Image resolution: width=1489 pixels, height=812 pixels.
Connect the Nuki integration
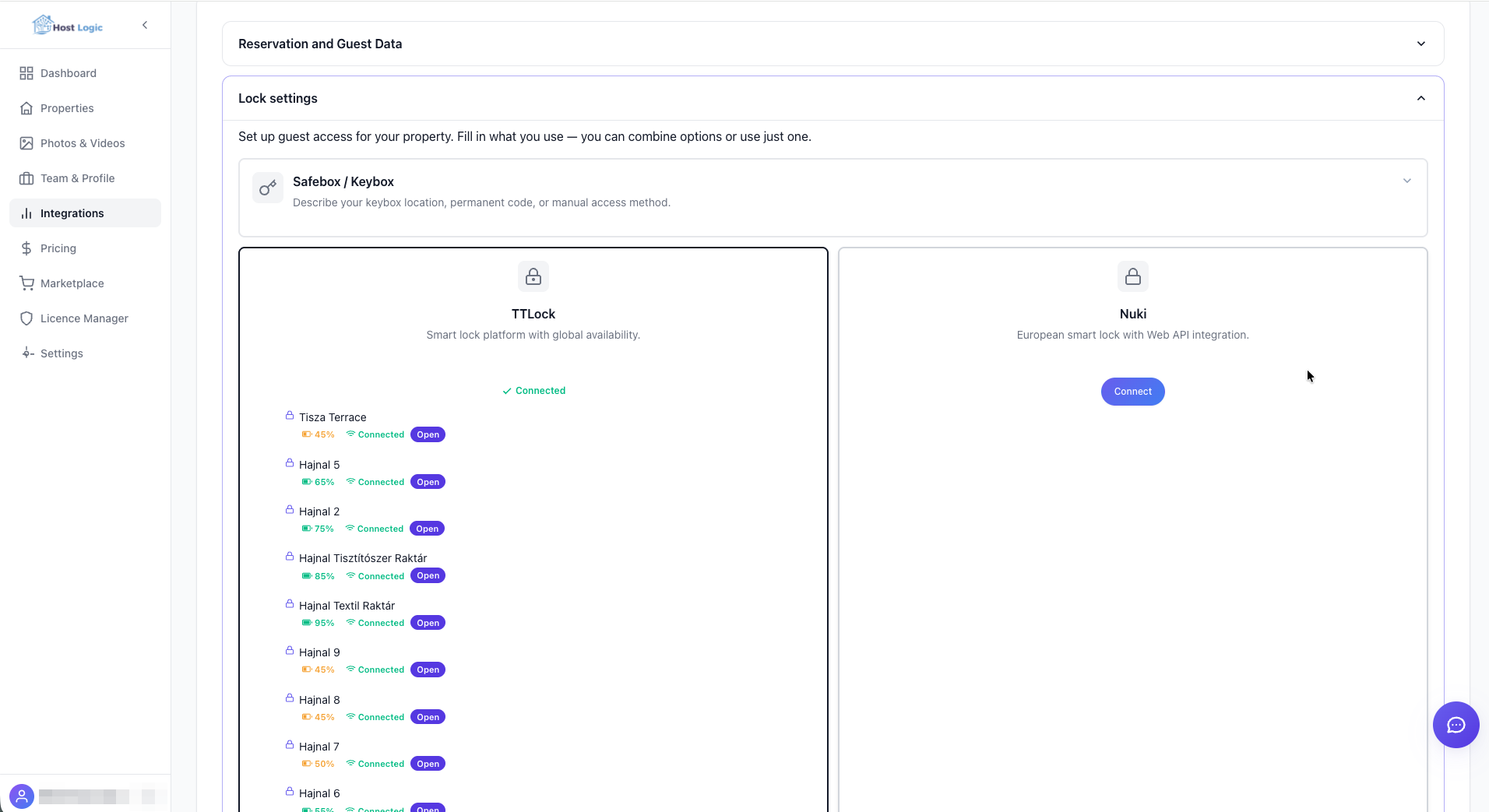[x=1133, y=392]
